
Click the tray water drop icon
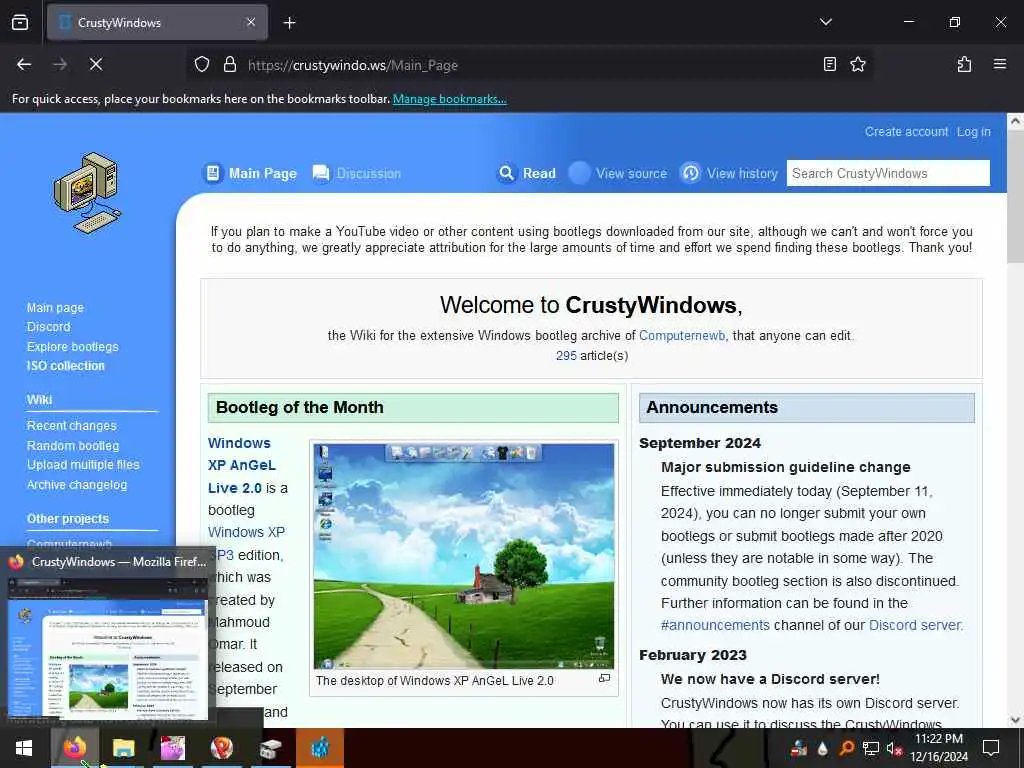pyautogui.click(x=822, y=748)
